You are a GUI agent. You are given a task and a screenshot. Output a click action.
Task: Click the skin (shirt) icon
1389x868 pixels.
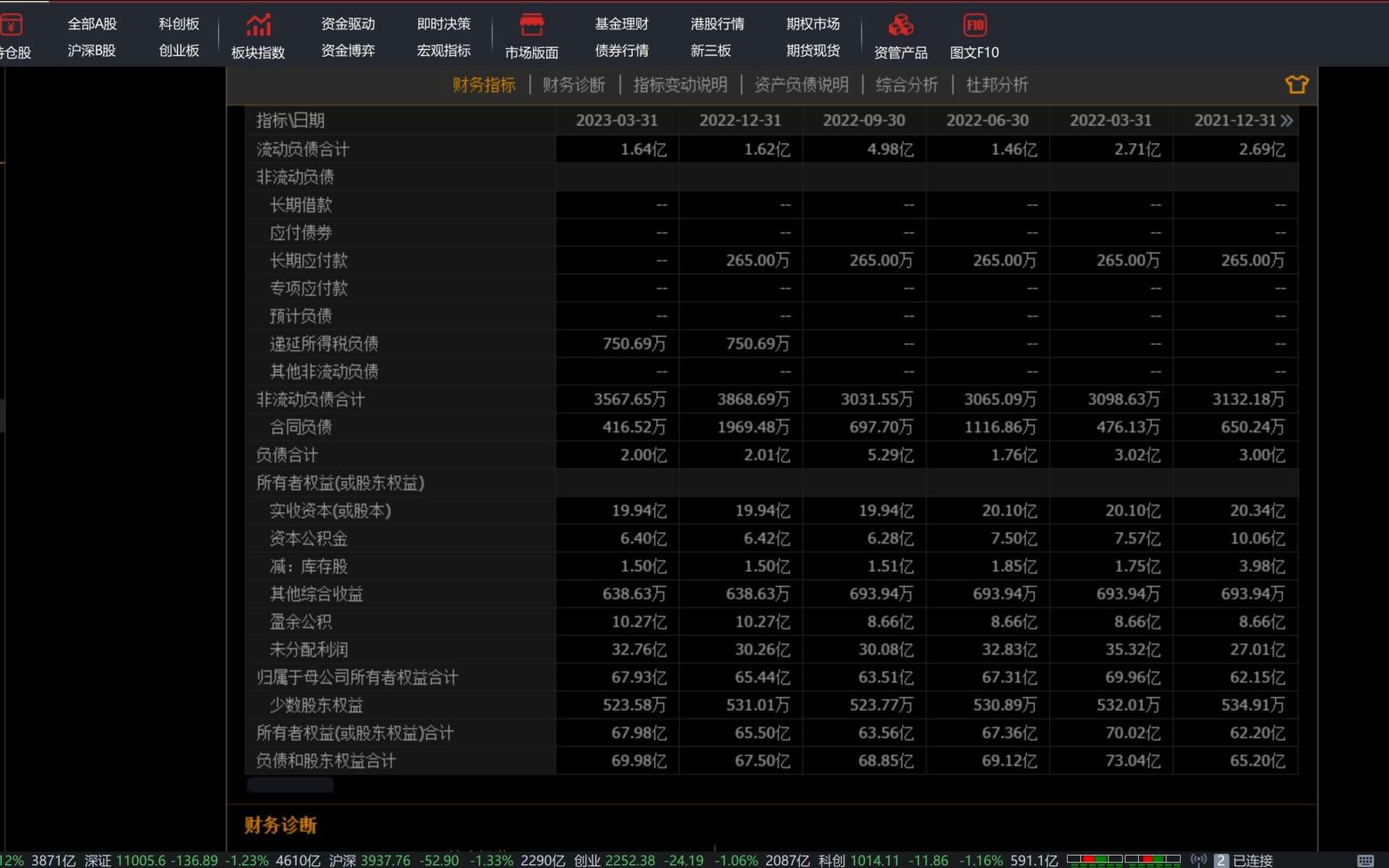(1296, 84)
